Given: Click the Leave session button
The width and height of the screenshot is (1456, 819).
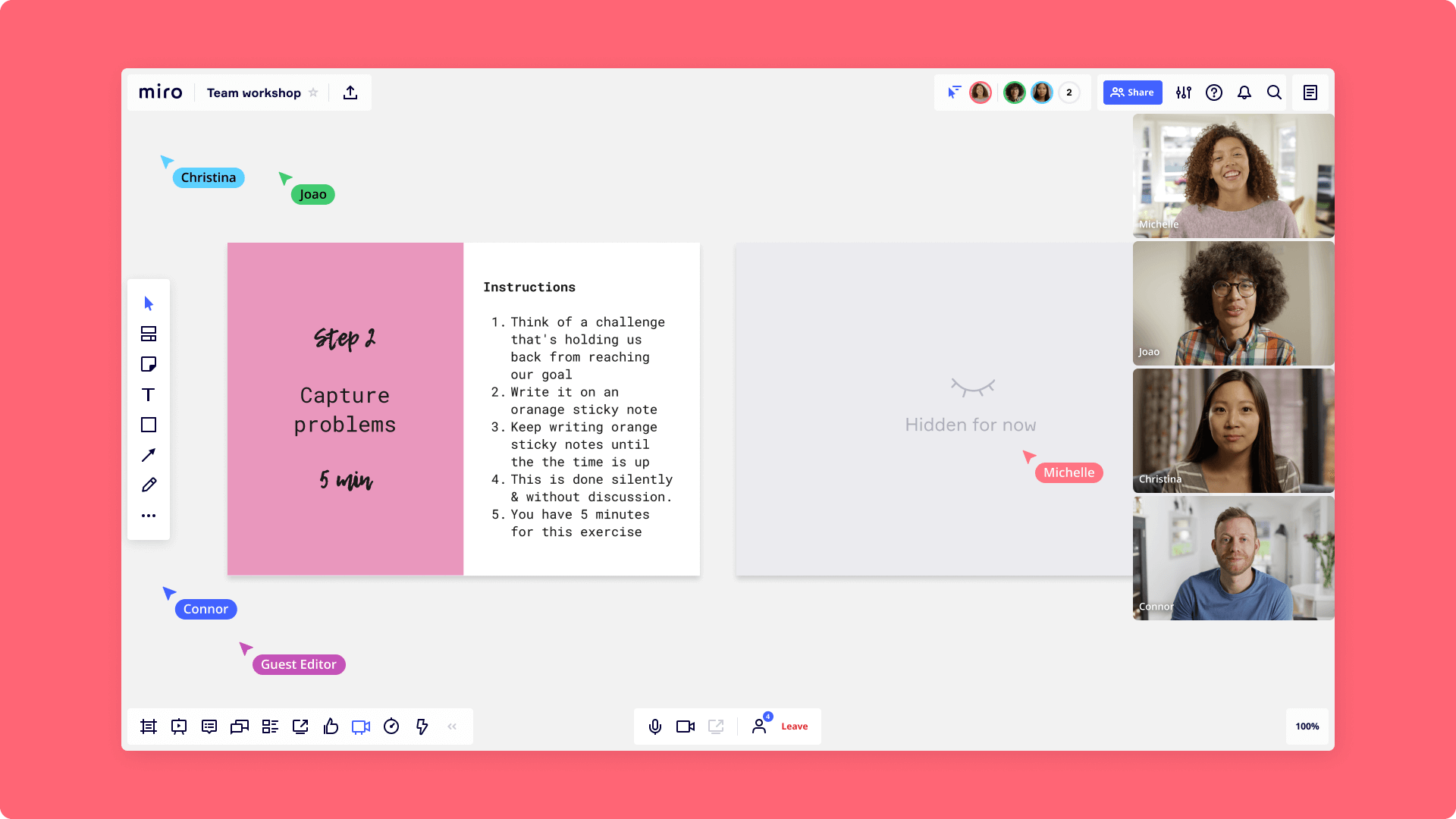Looking at the screenshot, I should [x=794, y=725].
